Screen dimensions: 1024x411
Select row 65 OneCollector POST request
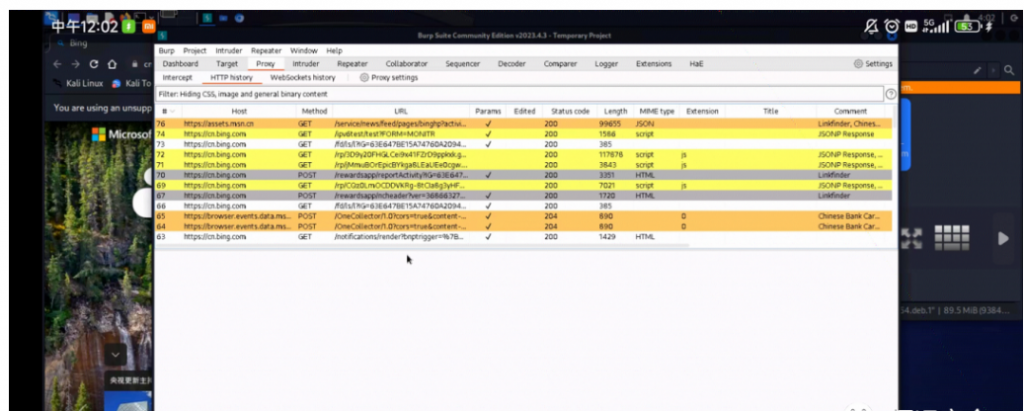[523, 216]
